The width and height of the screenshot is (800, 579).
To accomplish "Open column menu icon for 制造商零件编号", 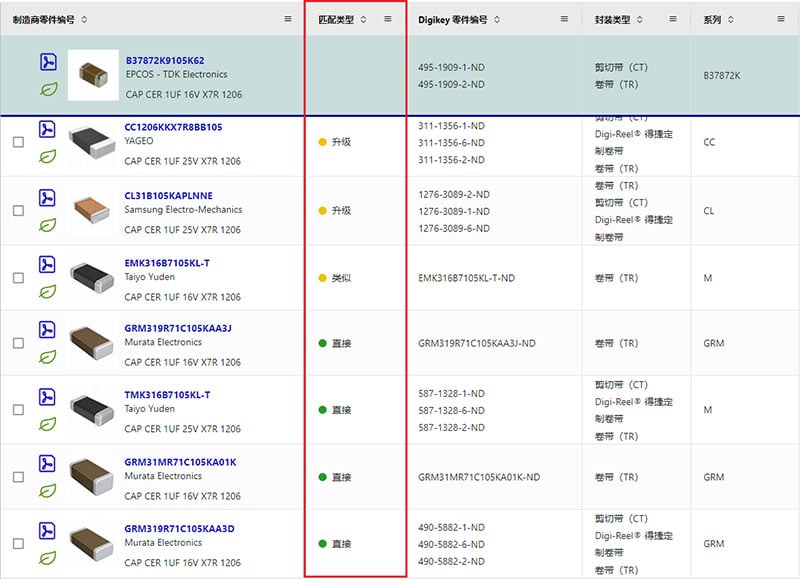I will pyautogui.click(x=288, y=19).
